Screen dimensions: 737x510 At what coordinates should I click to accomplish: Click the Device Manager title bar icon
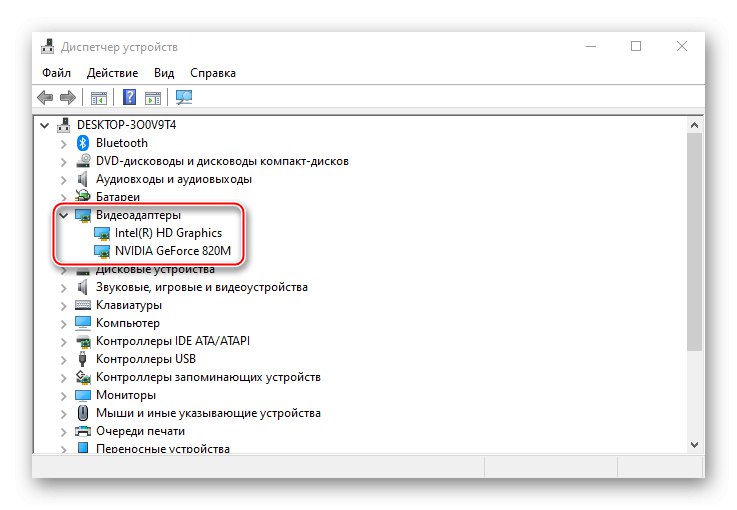point(47,47)
